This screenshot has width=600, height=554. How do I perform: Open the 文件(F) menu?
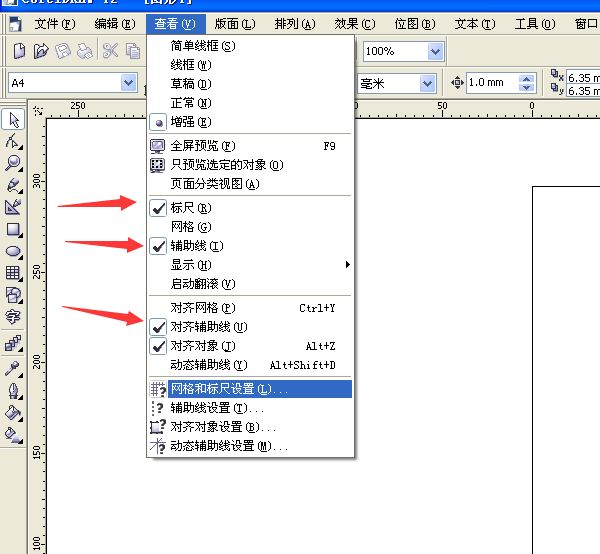(x=55, y=24)
